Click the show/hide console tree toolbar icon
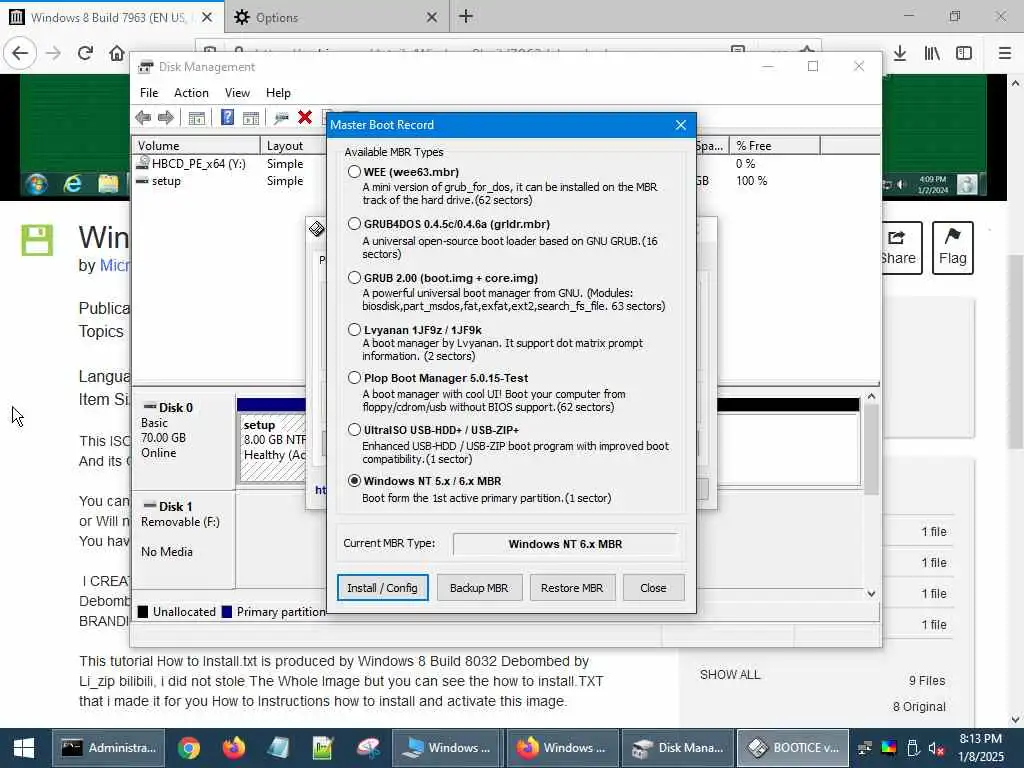 (197, 118)
